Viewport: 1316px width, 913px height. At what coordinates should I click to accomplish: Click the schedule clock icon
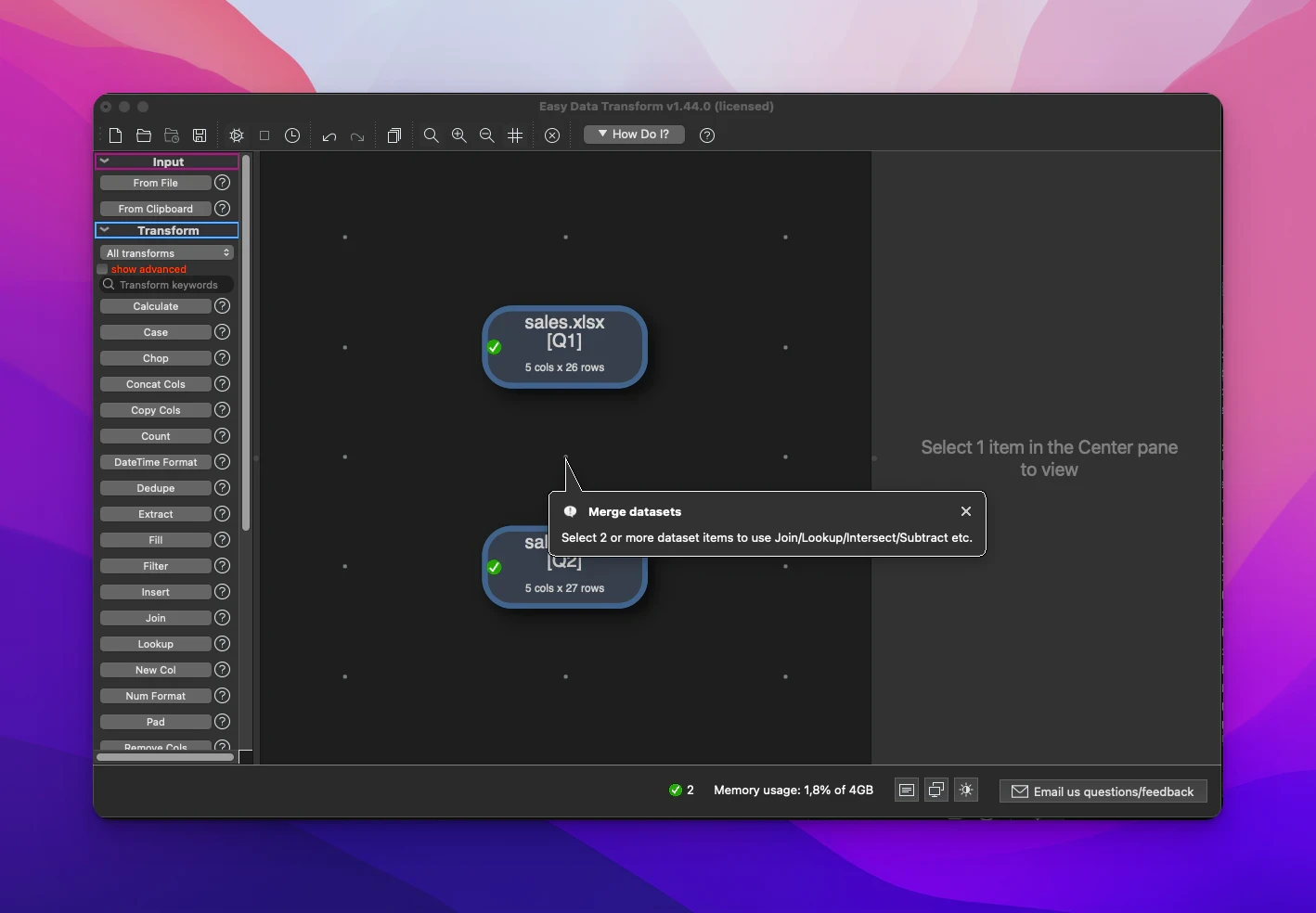point(292,135)
